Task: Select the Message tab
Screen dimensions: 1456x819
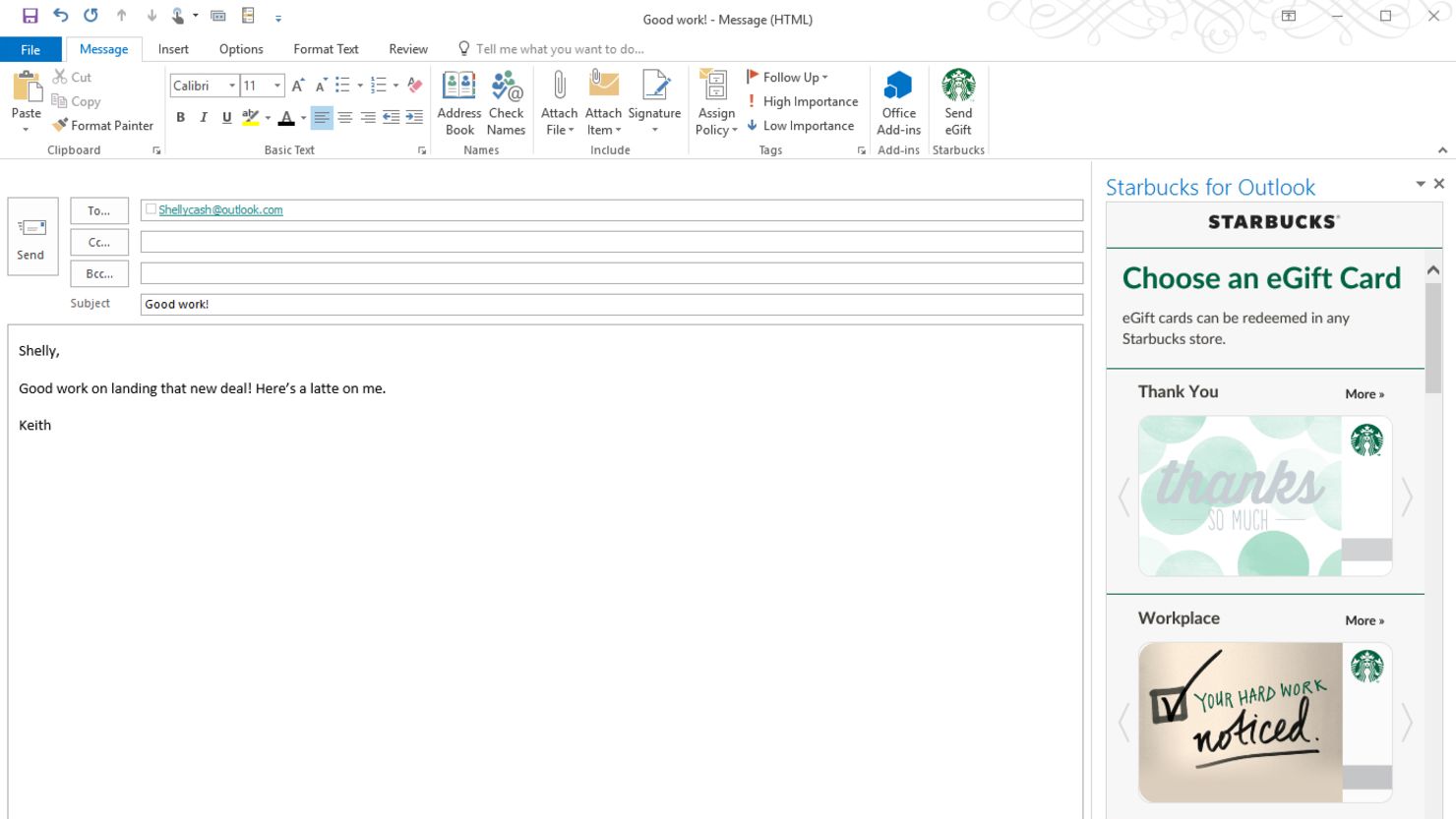Action: pyautogui.click(x=103, y=49)
